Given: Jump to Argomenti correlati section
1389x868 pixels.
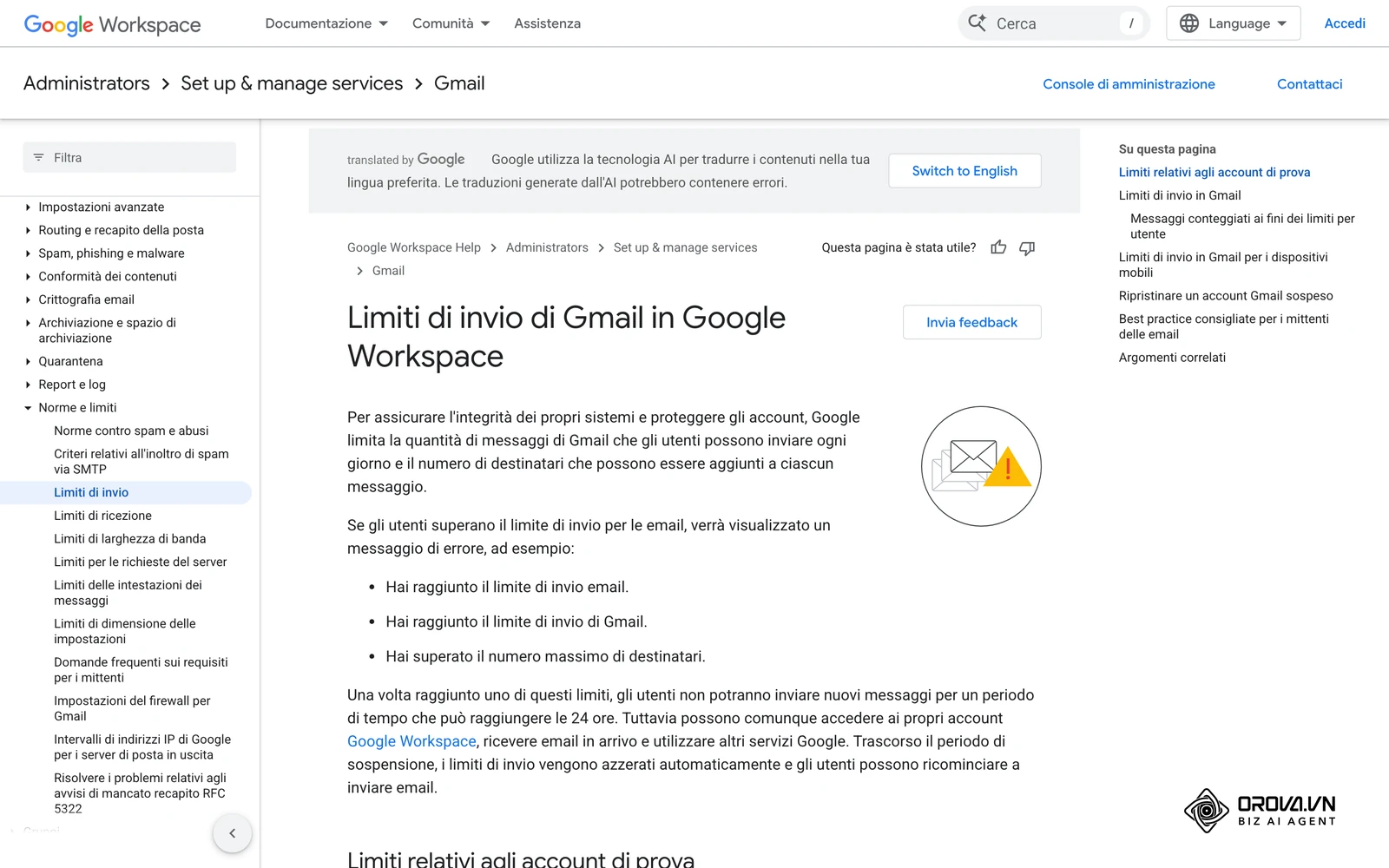Looking at the screenshot, I should [1172, 358].
